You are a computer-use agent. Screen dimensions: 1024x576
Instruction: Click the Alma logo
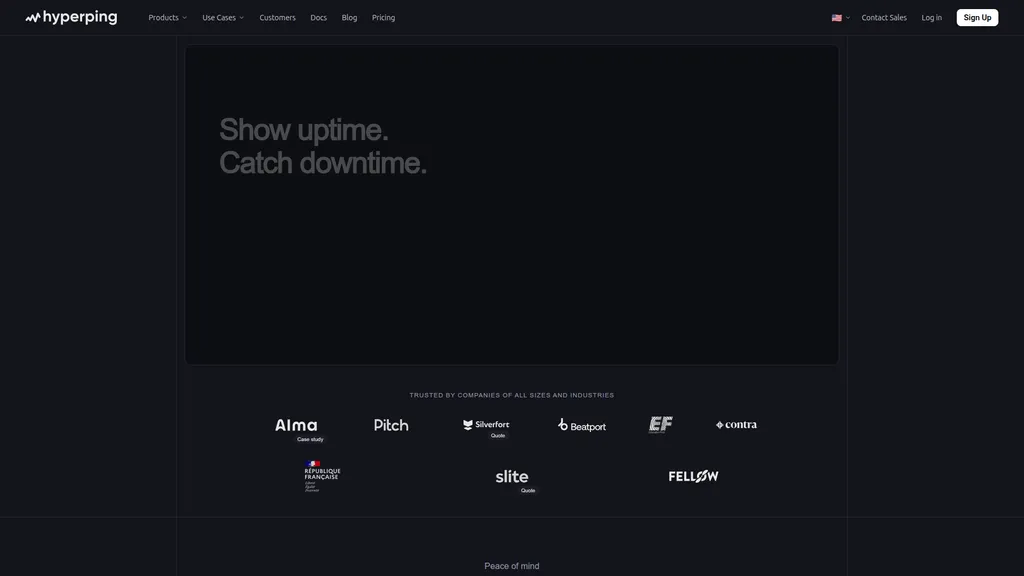point(296,425)
